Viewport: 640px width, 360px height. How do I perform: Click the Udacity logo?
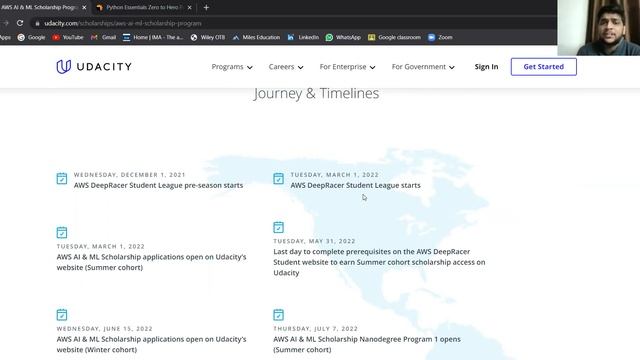pos(94,67)
